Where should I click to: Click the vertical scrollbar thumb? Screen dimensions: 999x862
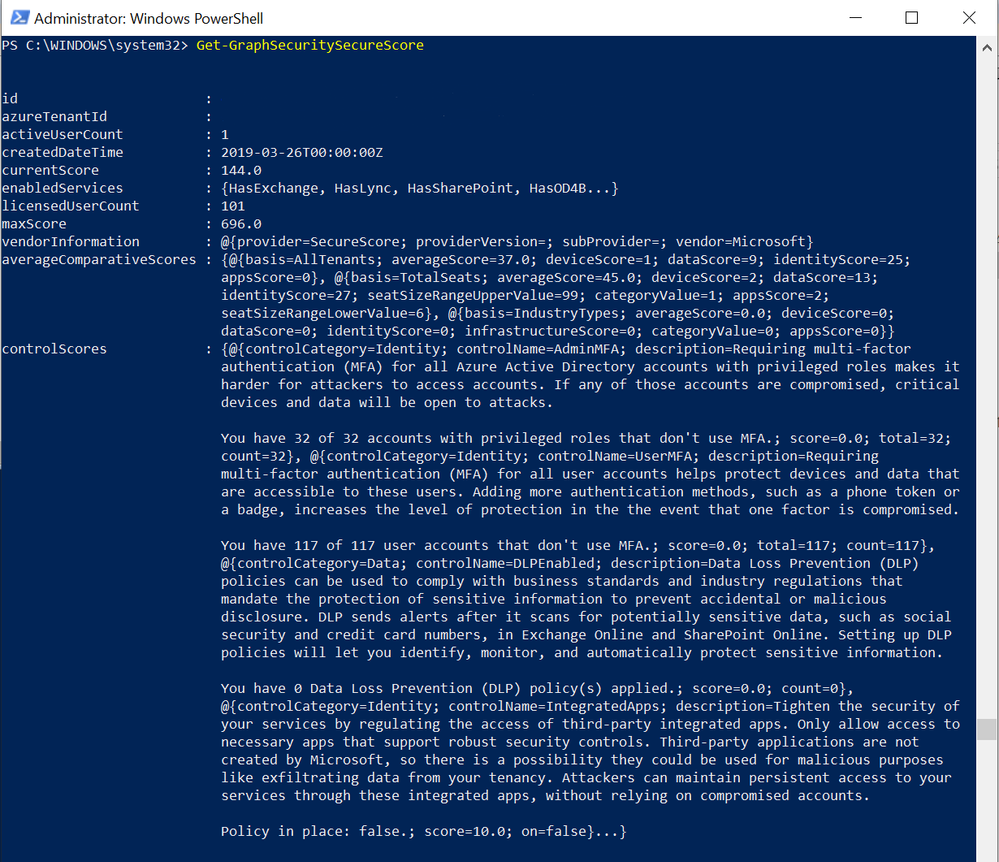tap(987, 729)
